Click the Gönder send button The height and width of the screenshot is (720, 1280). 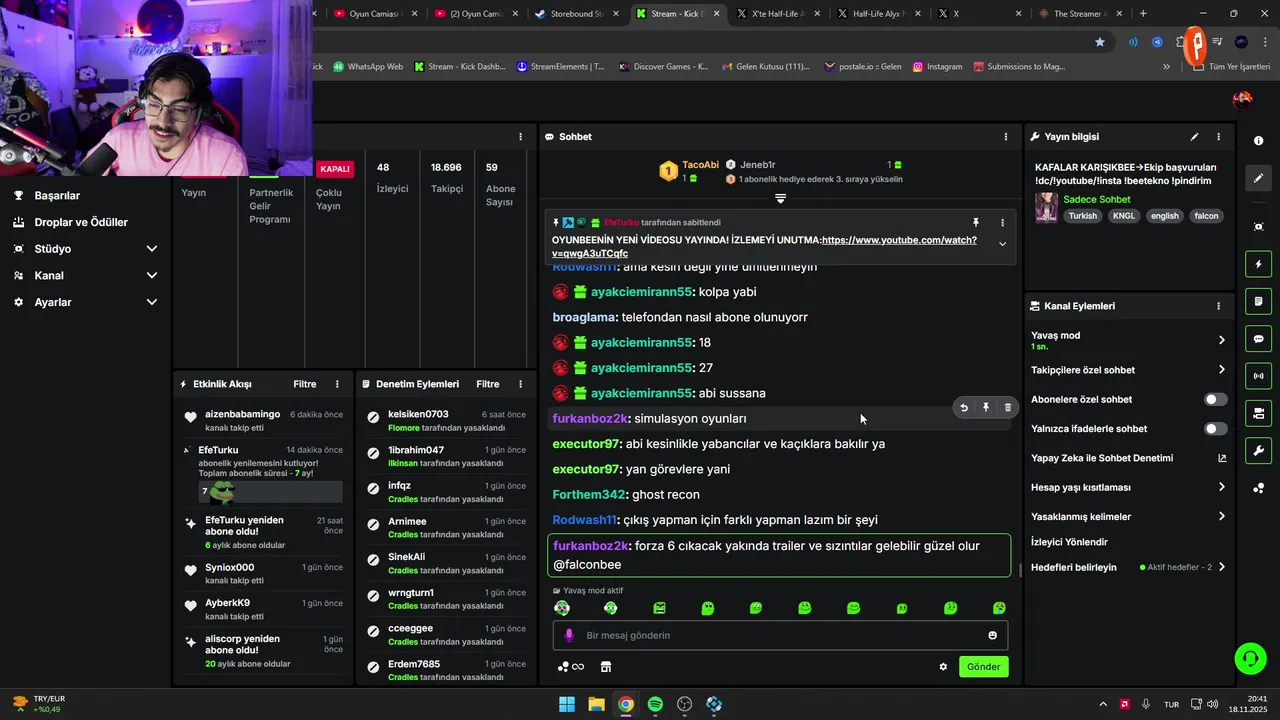click(x=983, y=667)
